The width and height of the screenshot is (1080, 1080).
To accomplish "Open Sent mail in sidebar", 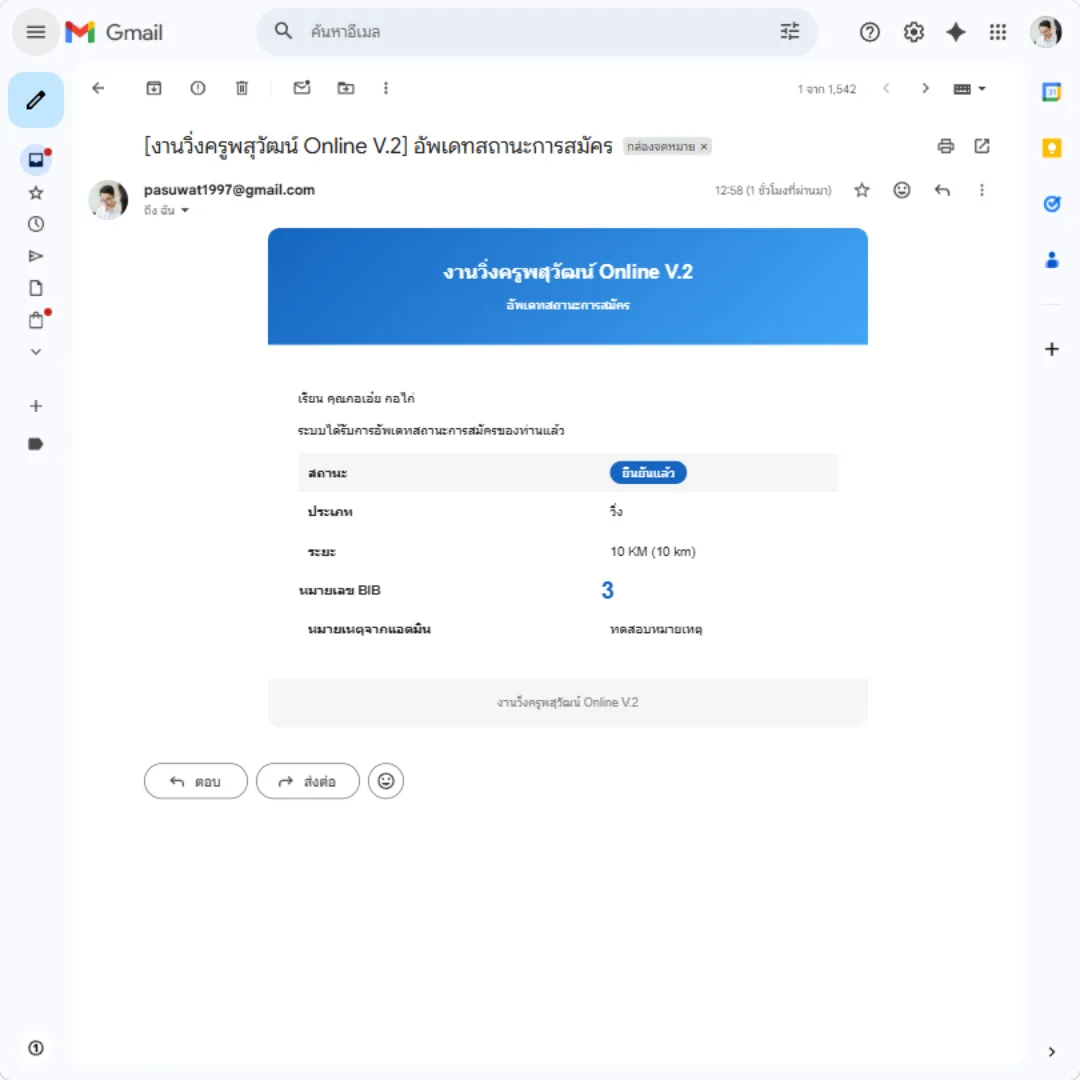I will pyautogui.click(x=36, y=256).
